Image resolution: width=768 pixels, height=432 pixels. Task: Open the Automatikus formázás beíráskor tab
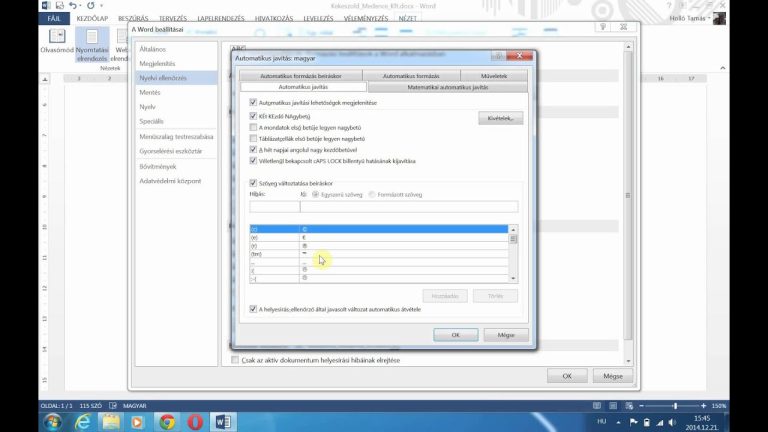pos(301,76)
